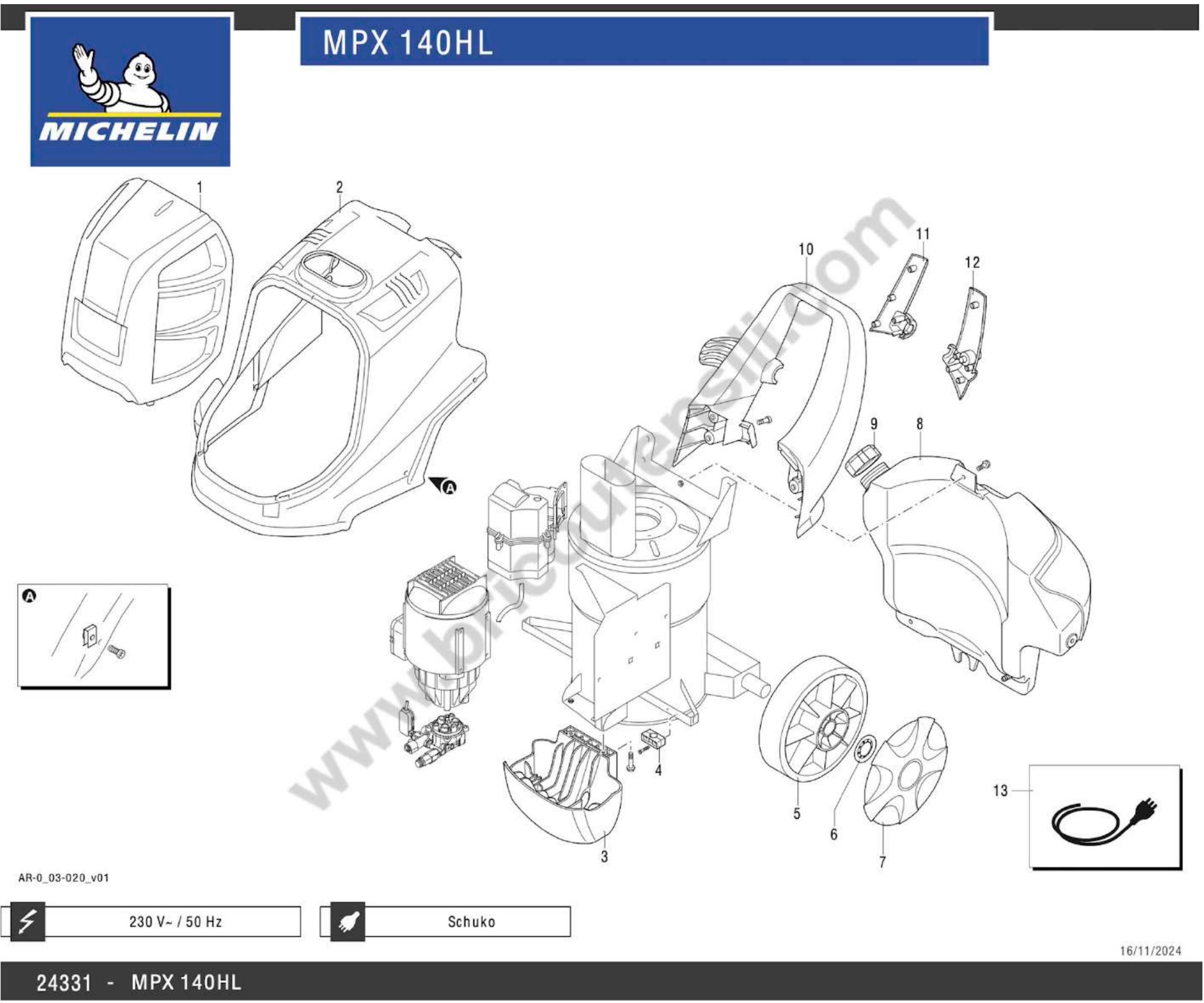Image resolution: width=1204 pixels, height=1003 pixels.
Task: Click the clip and screw drawing in detail A
Action: pyautogui.click(x=104, y=642)
